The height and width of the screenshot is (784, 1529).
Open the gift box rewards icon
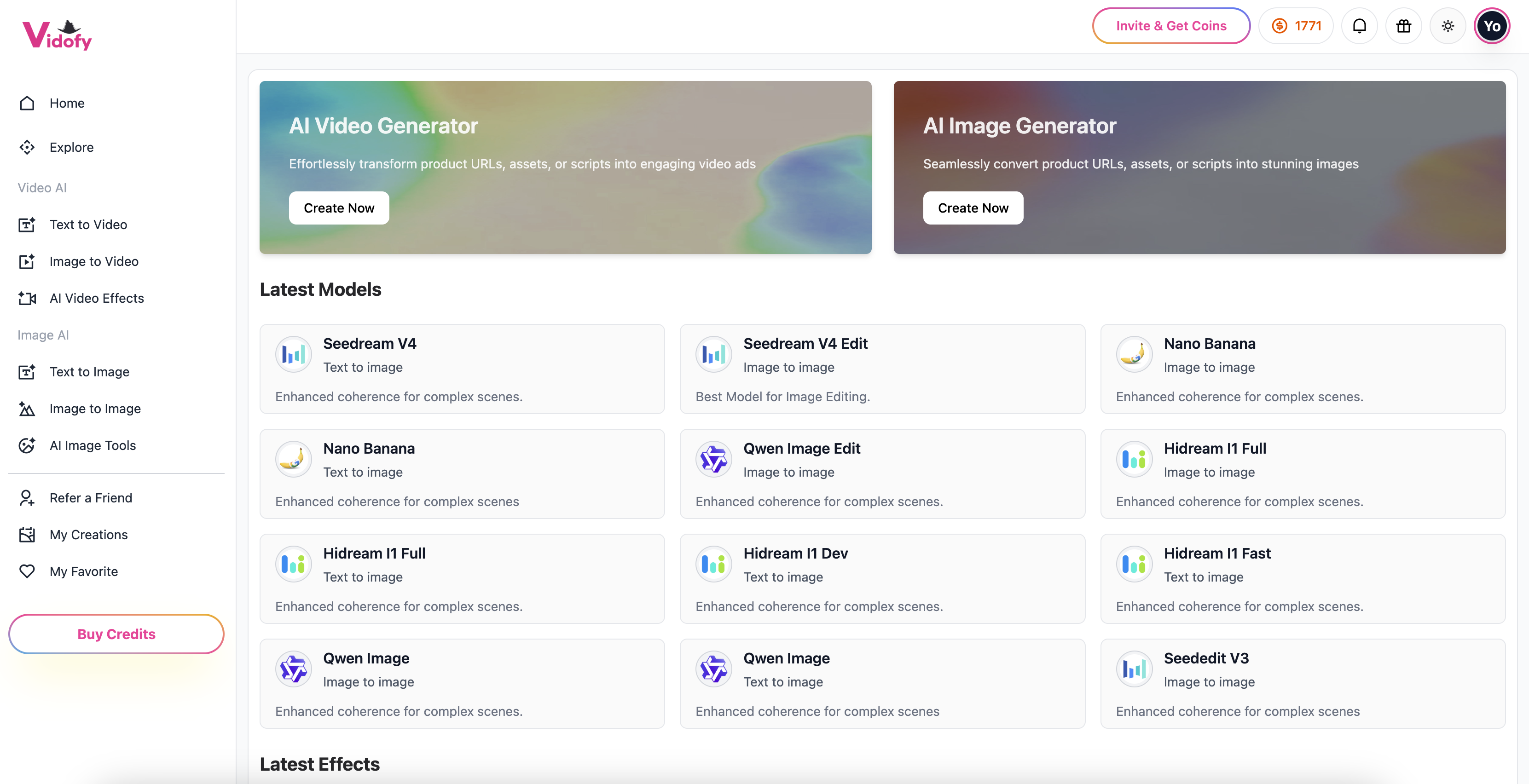click(x=1403, y=26)
